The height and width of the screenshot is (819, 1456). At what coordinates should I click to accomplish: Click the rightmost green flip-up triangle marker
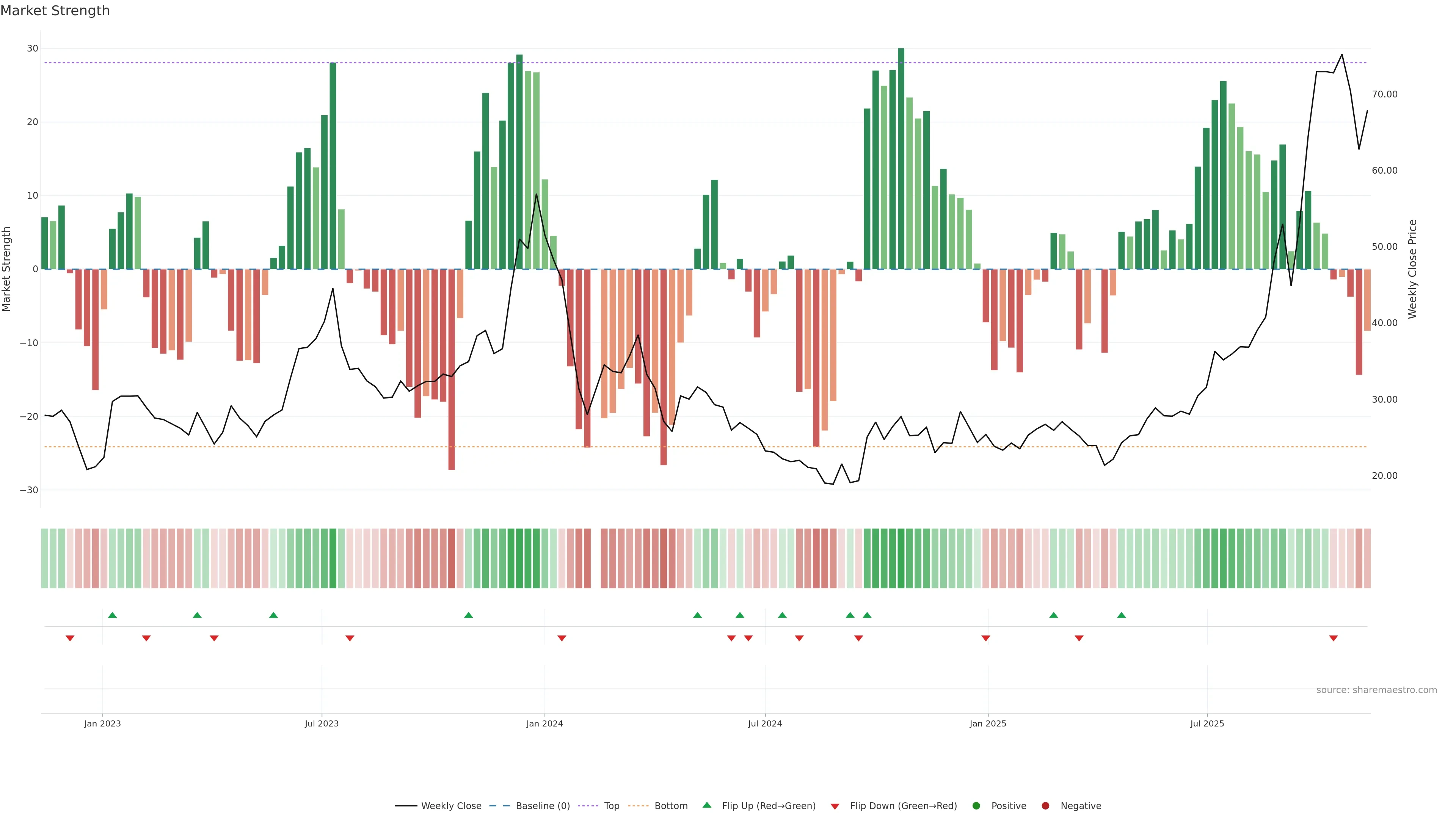pos(1122,615)
